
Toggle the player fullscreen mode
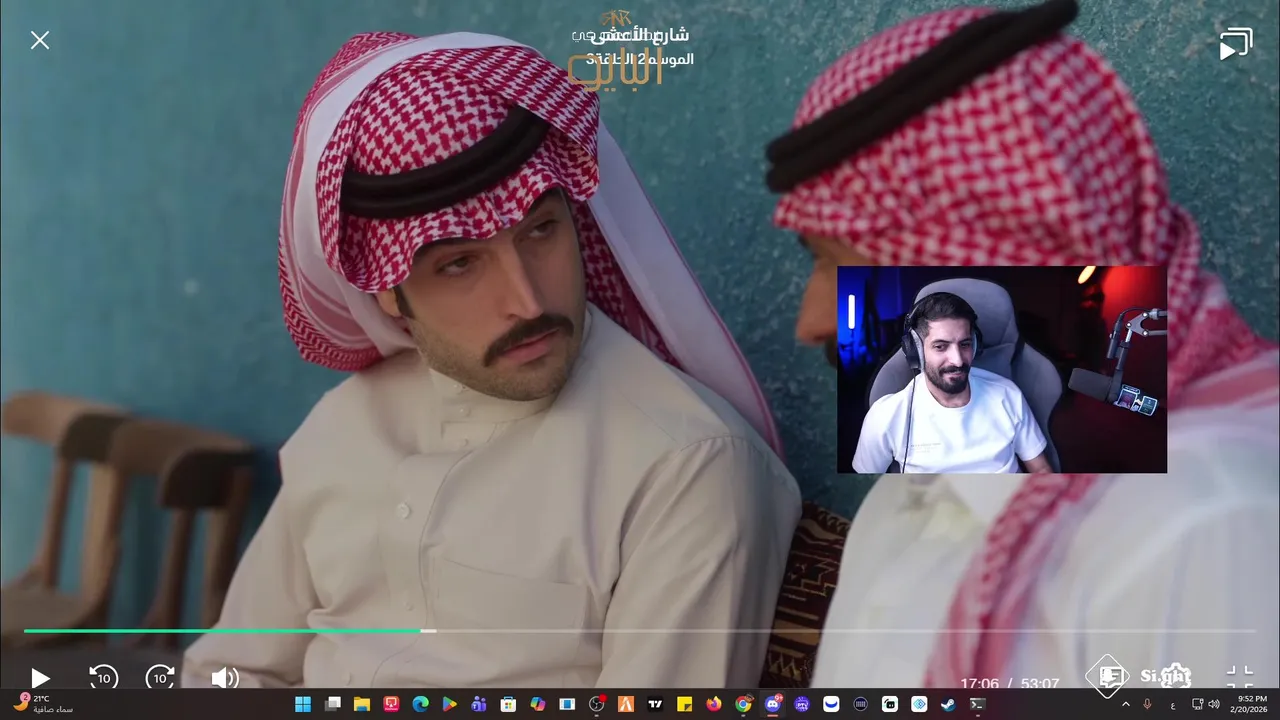click(1239, 677)
